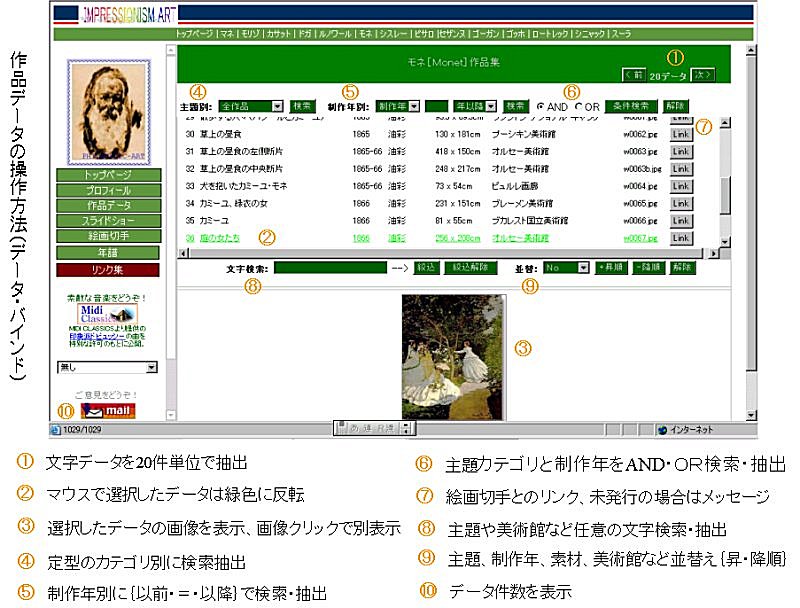Select the OR radio button

pos(579,106)
